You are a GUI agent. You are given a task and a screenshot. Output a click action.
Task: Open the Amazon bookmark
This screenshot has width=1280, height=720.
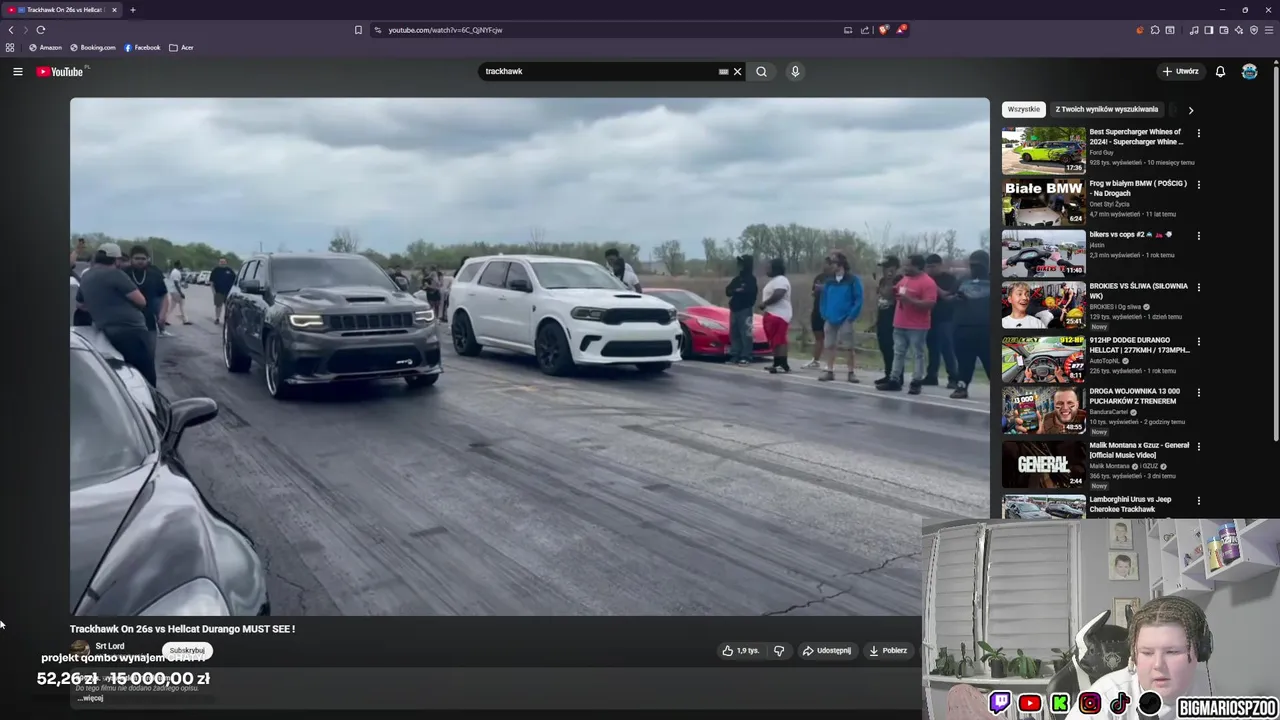click(45, 47)
